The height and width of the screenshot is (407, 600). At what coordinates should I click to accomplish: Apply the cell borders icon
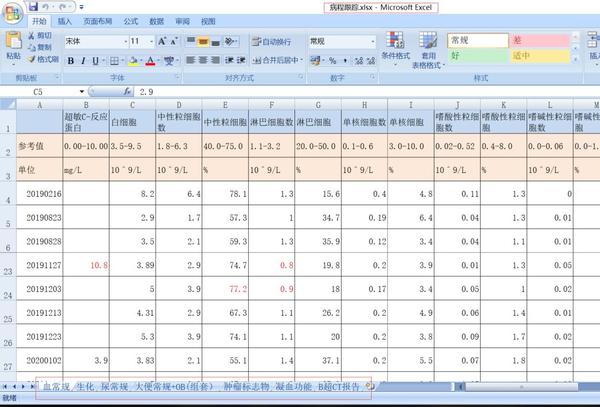click(114, 61)
